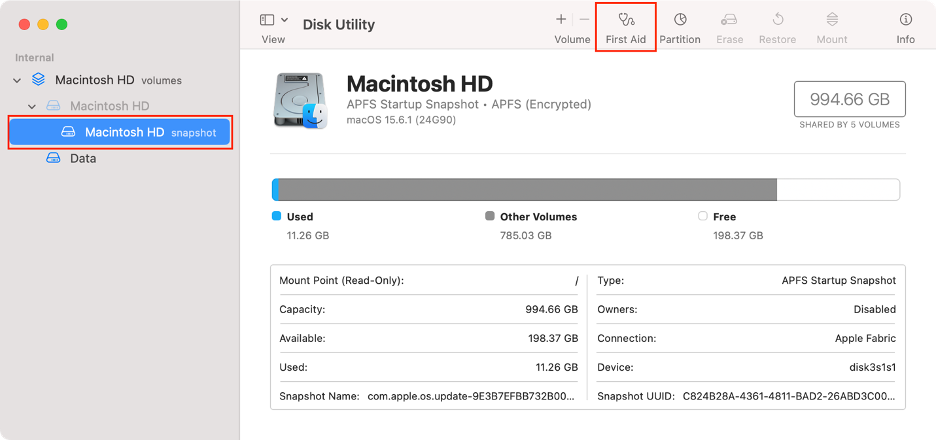Click the Used 11.26 GB legend value
Viewport: 936px width, 440px height.
click(x=308, y=236)
